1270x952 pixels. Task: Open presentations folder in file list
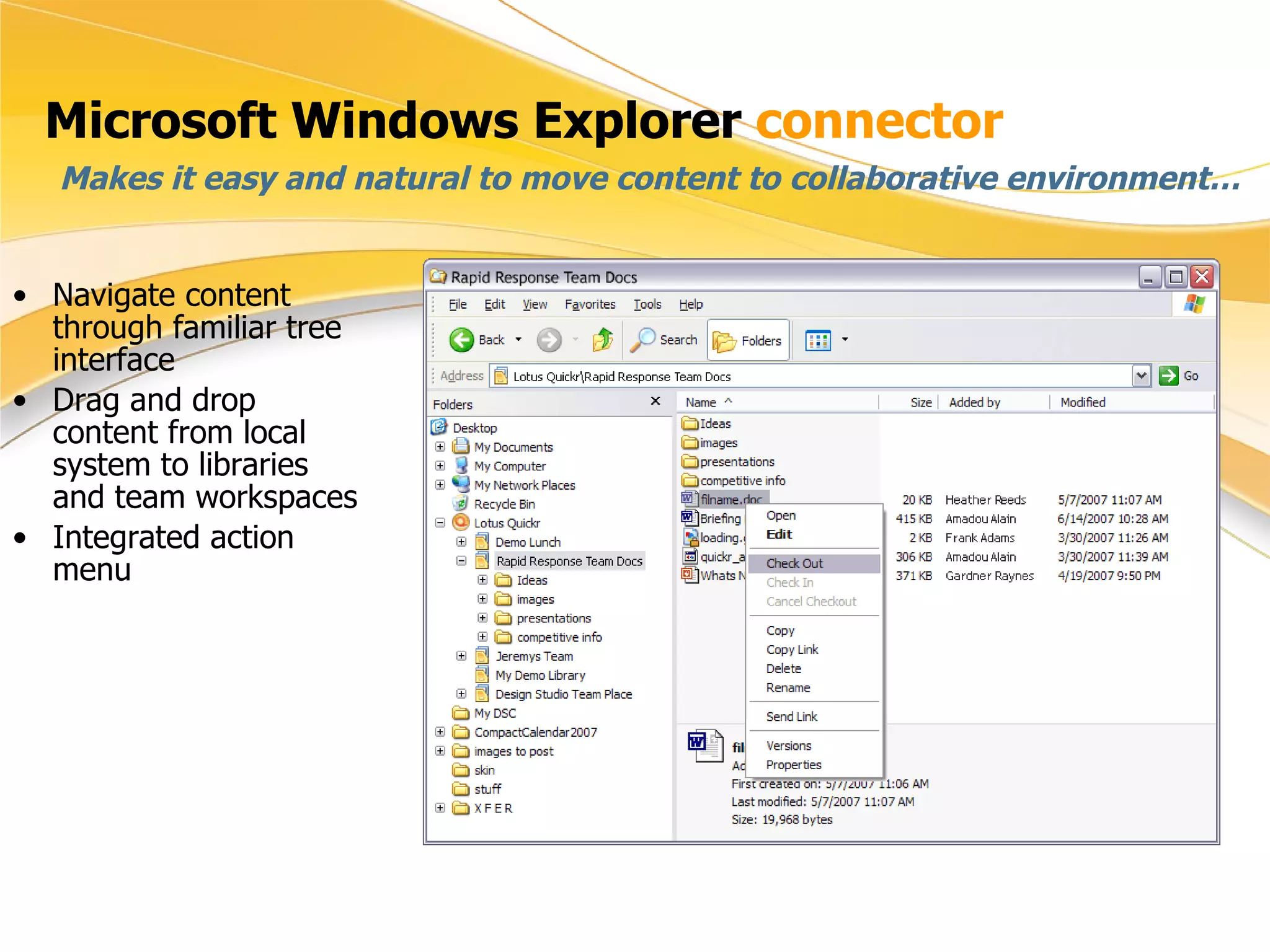(728, 462)
